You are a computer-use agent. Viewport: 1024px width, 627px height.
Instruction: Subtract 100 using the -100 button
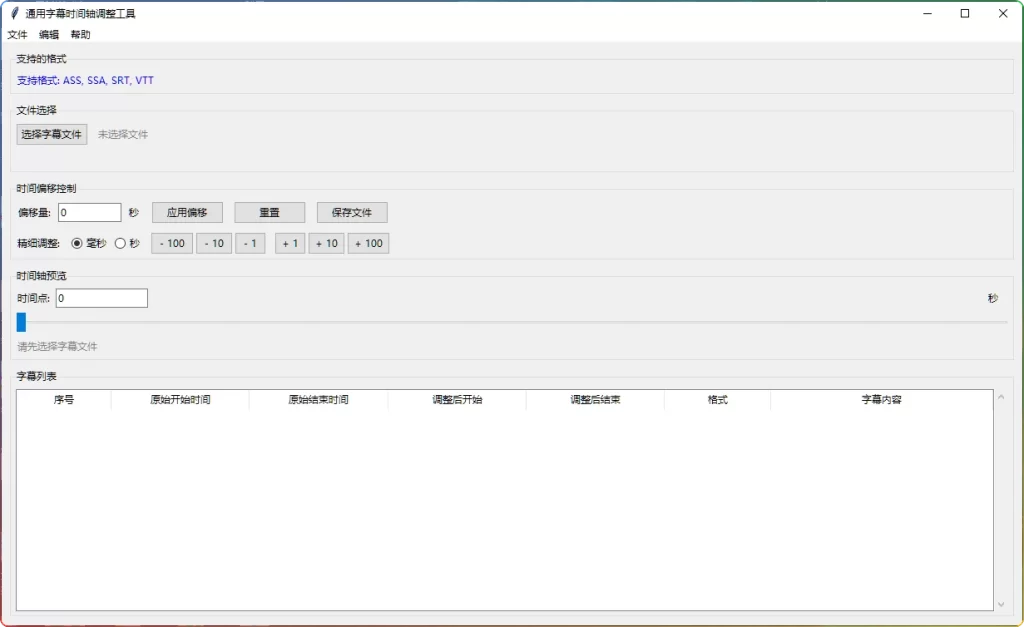tap(170, 243)
